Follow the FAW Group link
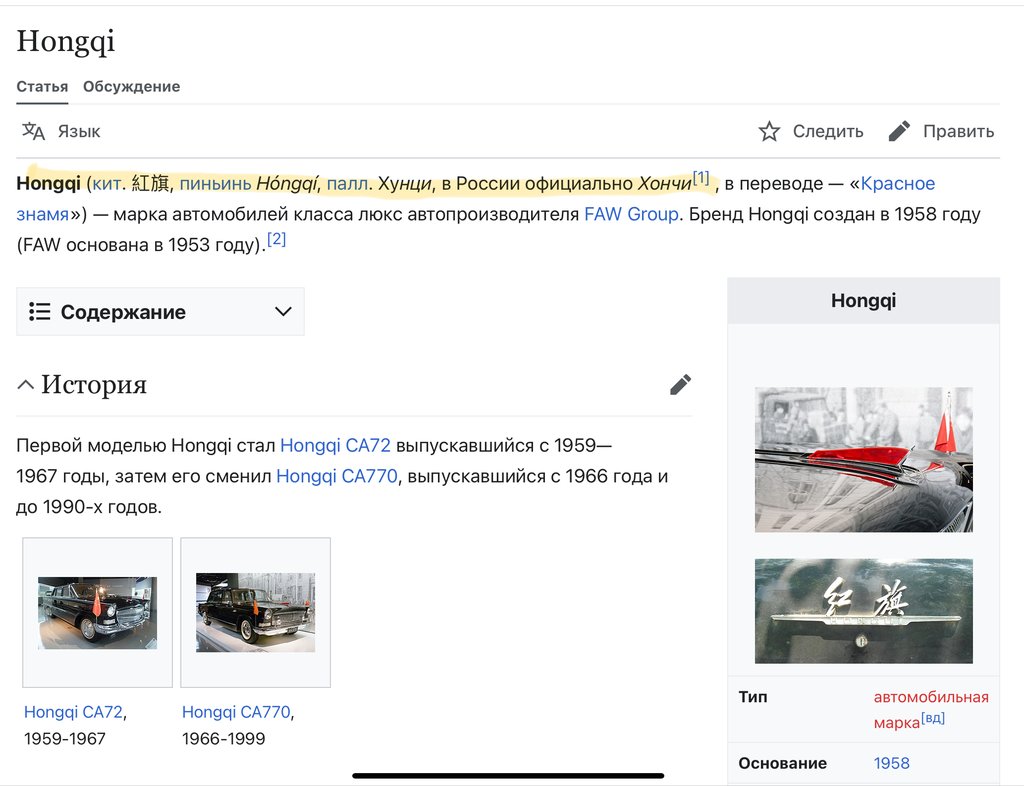 [631, 214]
